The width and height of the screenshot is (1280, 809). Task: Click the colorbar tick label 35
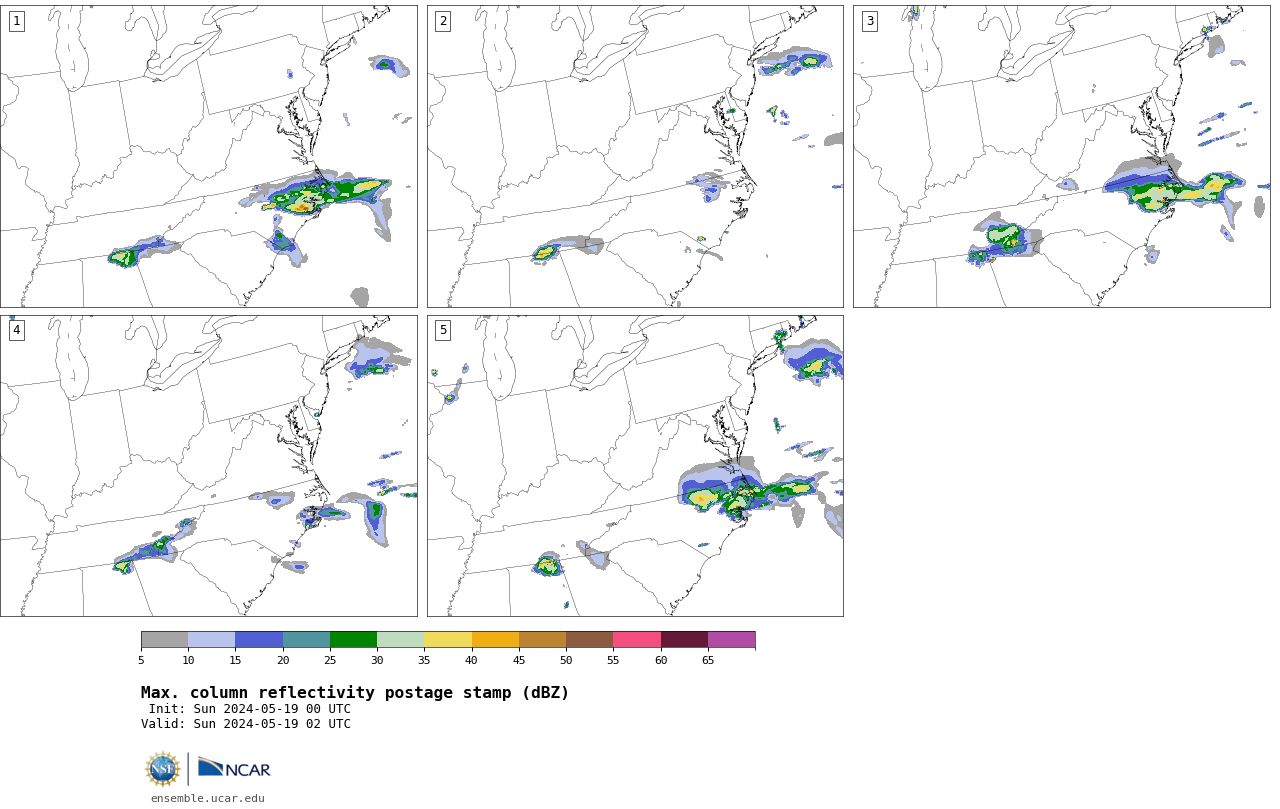click(424, 660)
